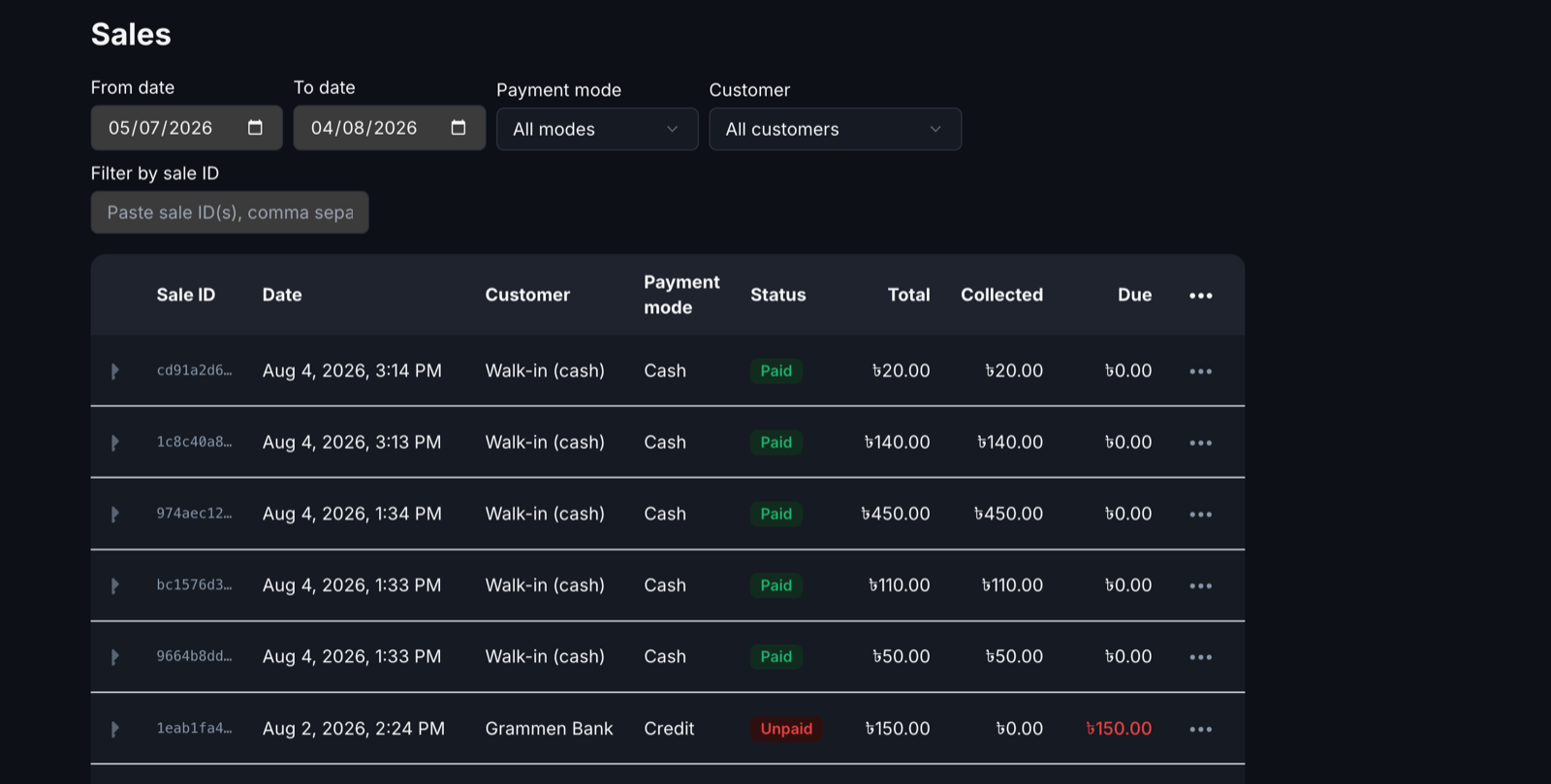Select sale ID cd91a2d6… cell
Viewport: 1551px width, 784px height.
click(x=194, y=370)
